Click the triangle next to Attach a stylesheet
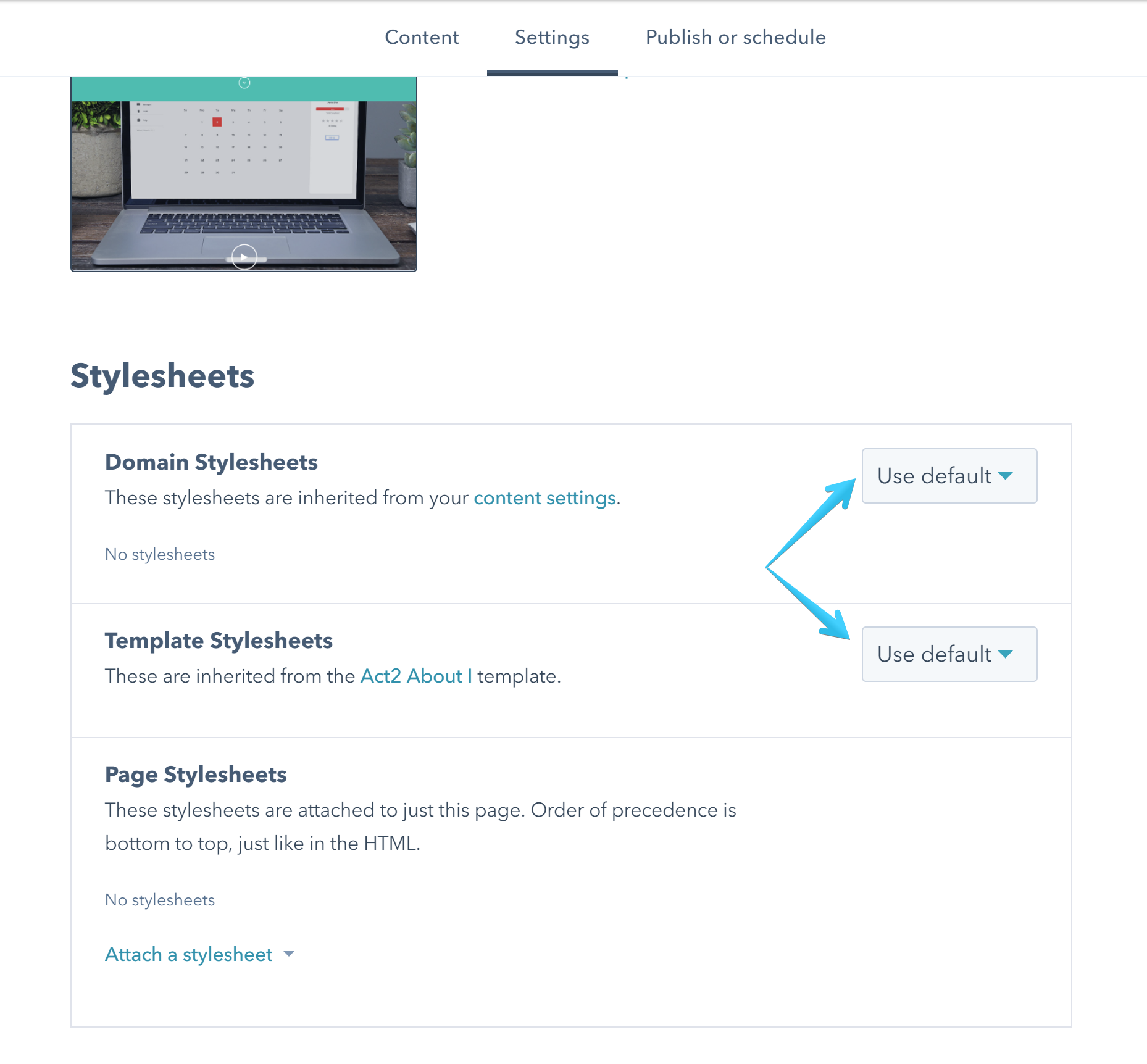The height and width of the screenshot is (1064, 1147). pyautogui.click(x=289, y=954)
